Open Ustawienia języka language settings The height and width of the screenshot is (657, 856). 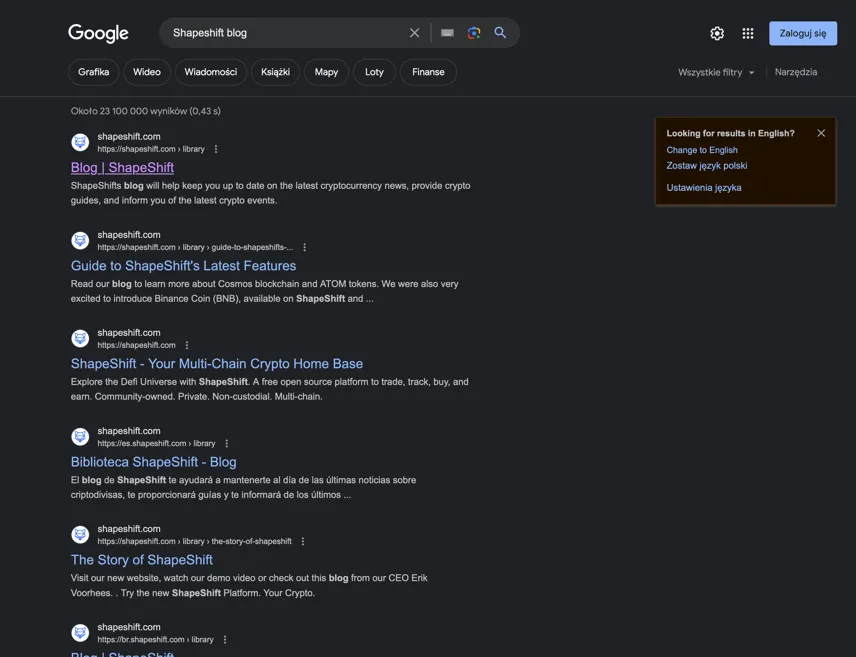point(704,188)
